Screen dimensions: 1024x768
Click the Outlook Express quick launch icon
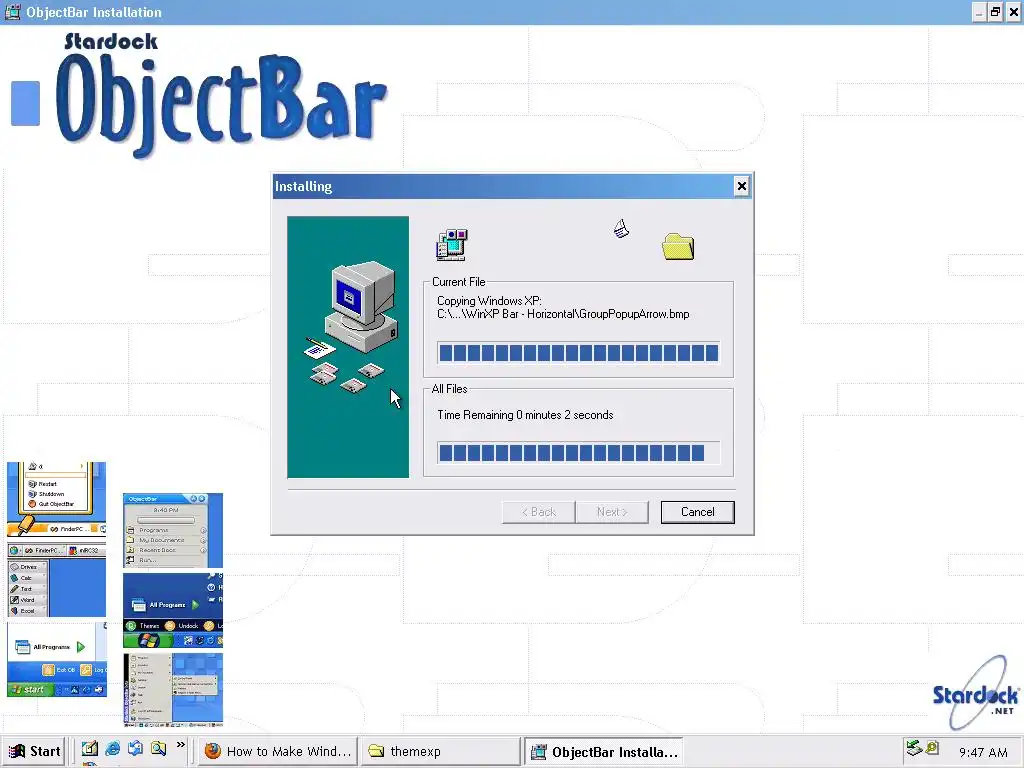click(135, 748)
